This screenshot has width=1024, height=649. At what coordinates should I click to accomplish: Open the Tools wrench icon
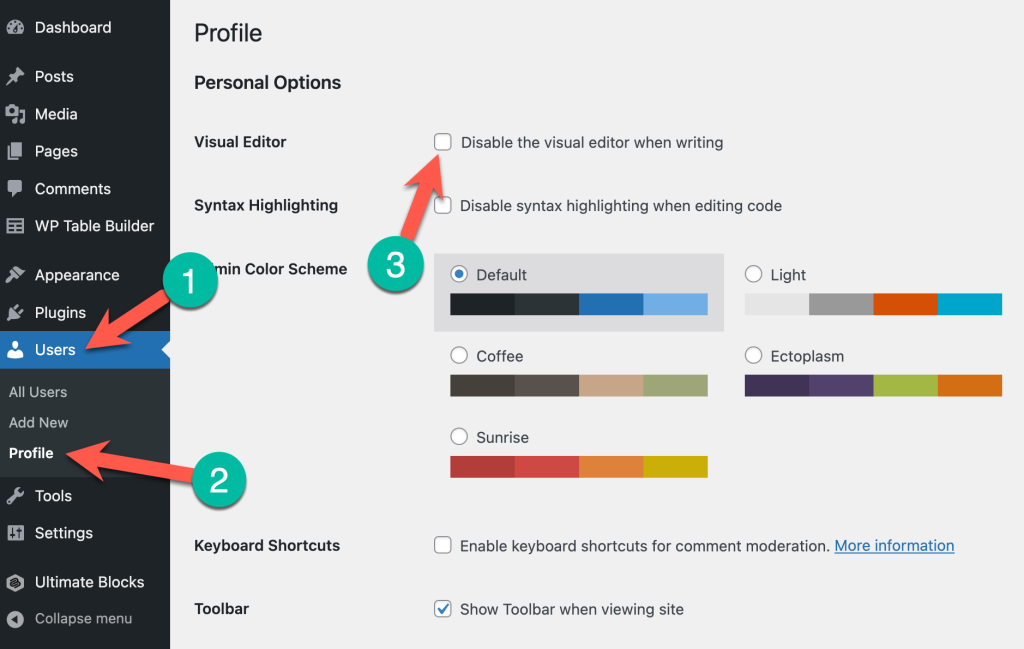pos(15,496)
